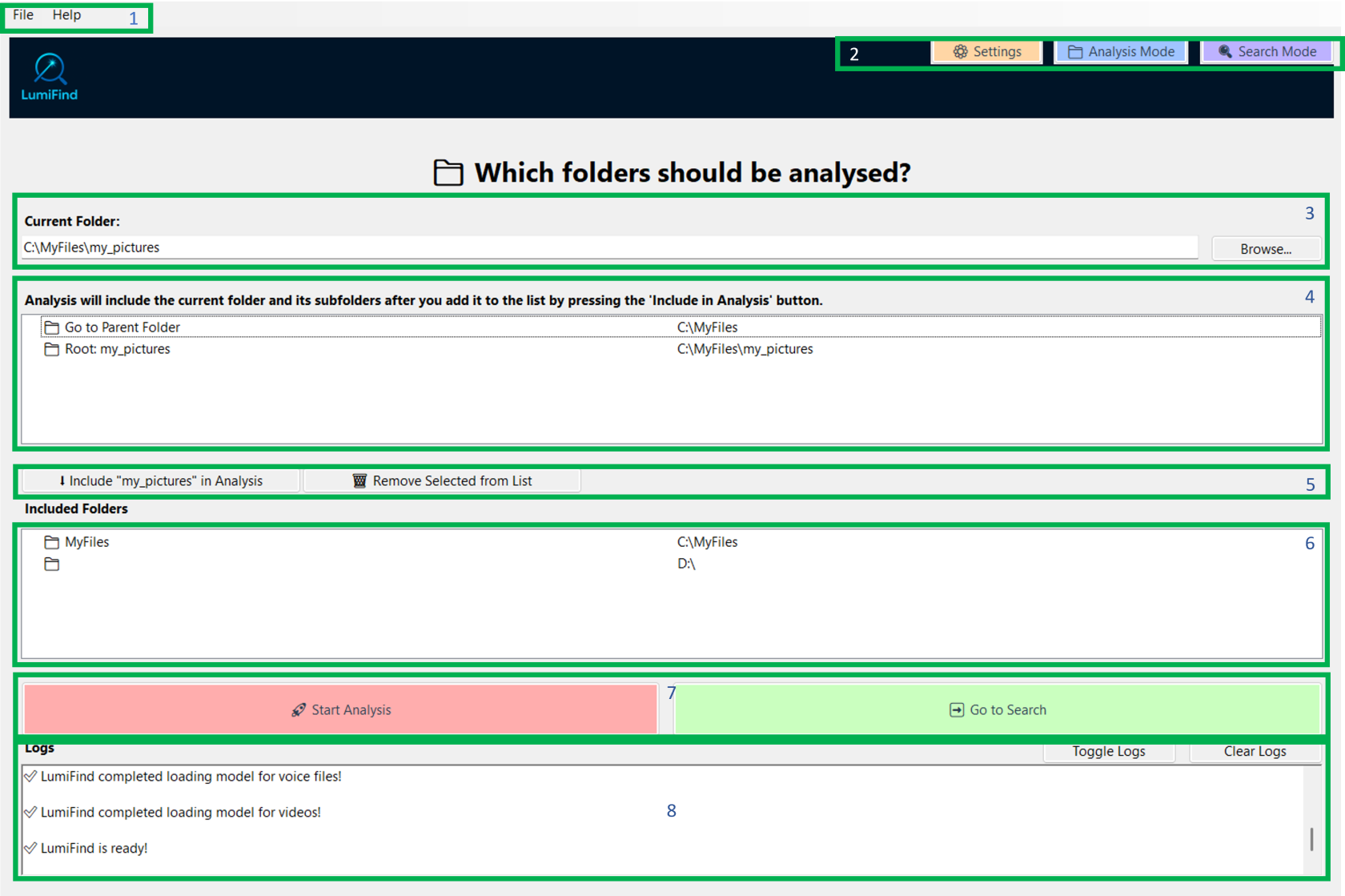The height and width of the screenshot is (896, 1345).
Task: Click the Browse... button
Action: (1266, 249)
